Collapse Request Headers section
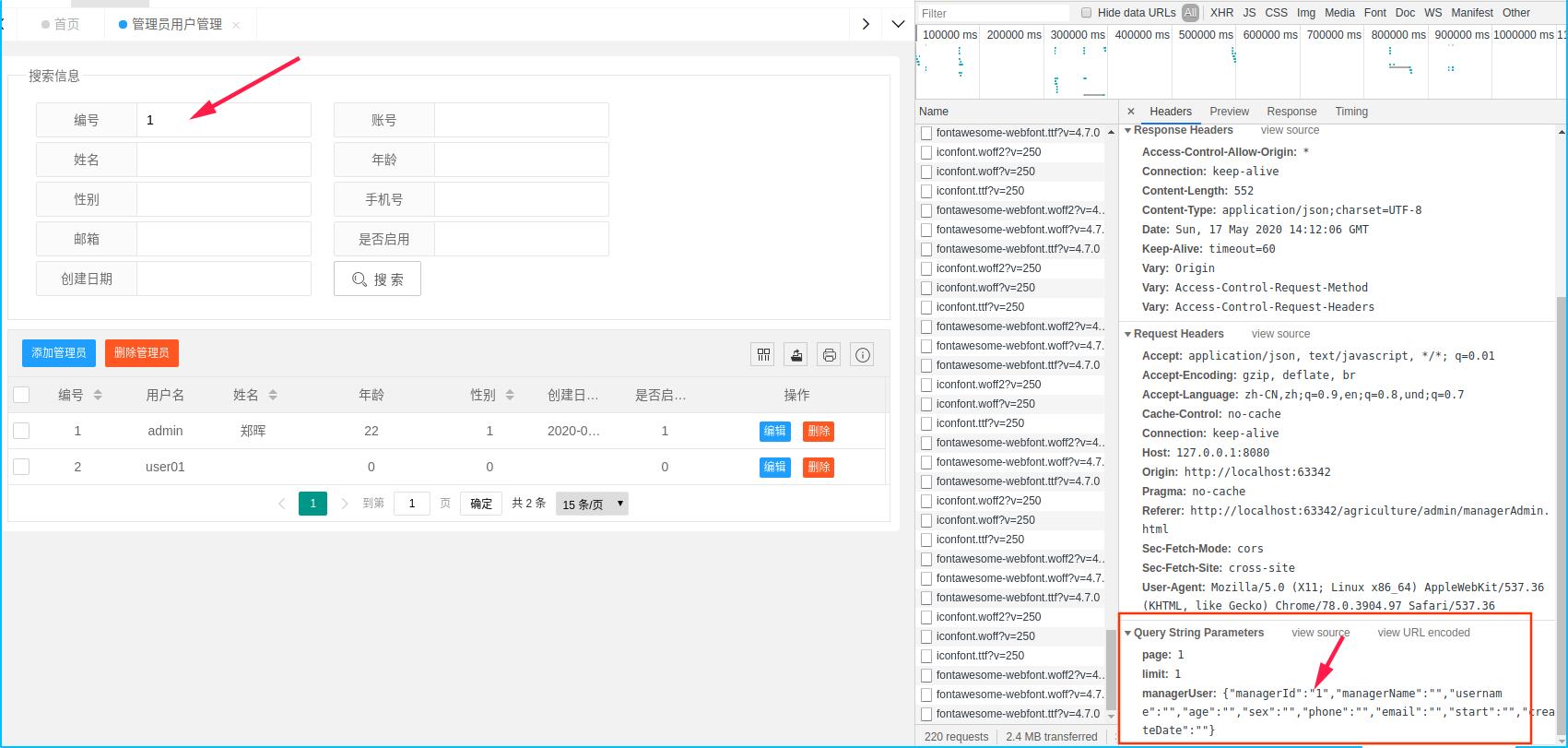Viewport: 1568px width, 748px height. (x=1128, y=334)
